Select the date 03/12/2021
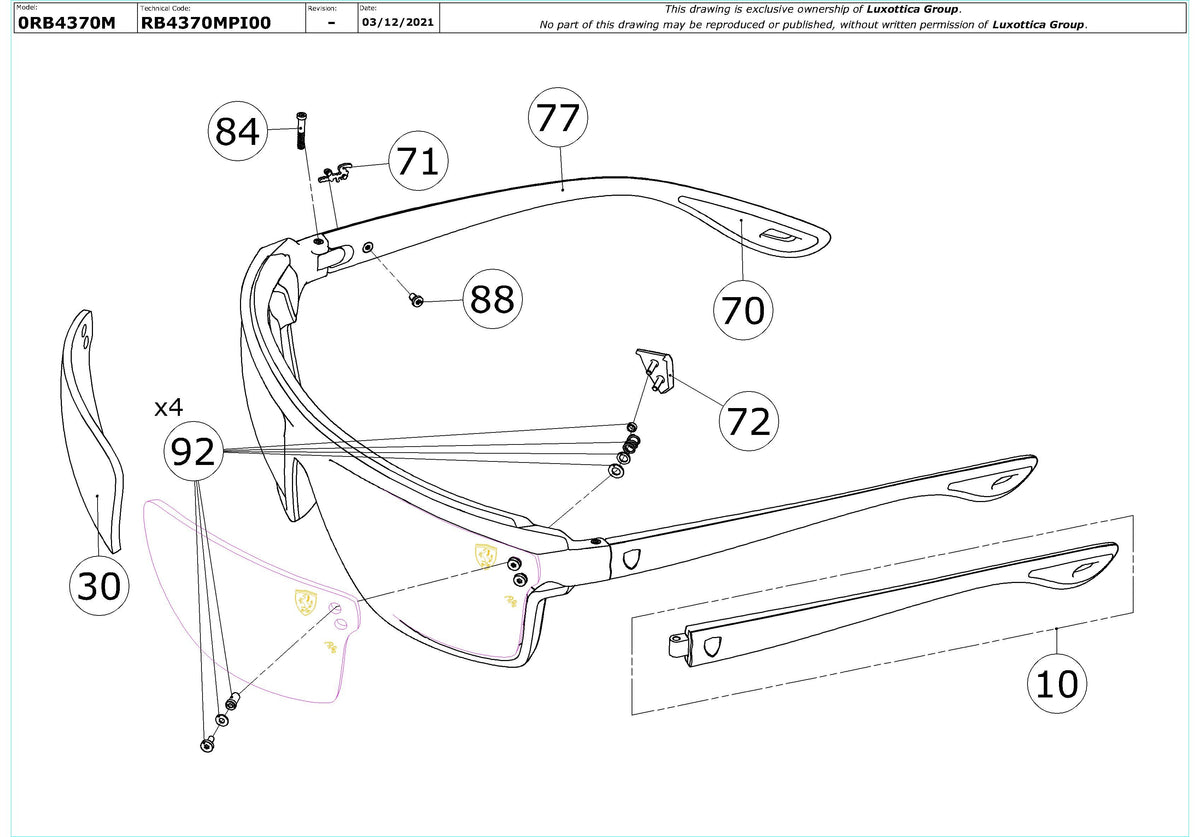The height and width of the screenshot is (837, 1200). click(x=398, y=22)
